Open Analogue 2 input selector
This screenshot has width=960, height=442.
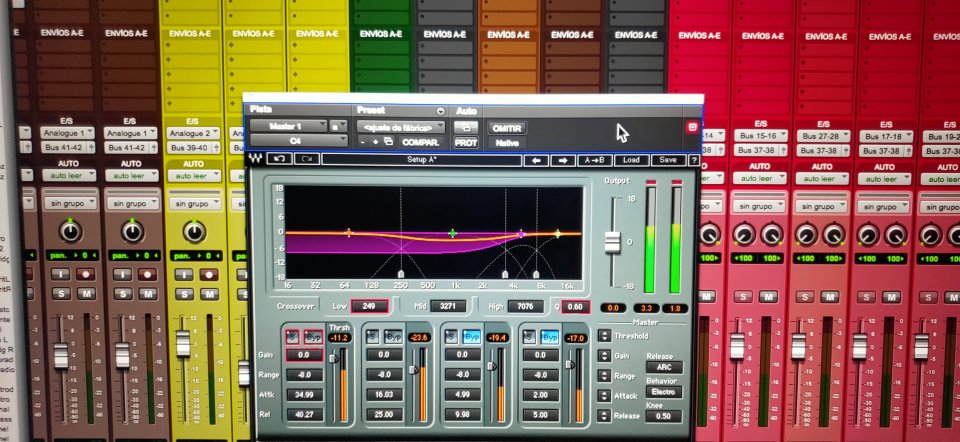click(193, 133)
